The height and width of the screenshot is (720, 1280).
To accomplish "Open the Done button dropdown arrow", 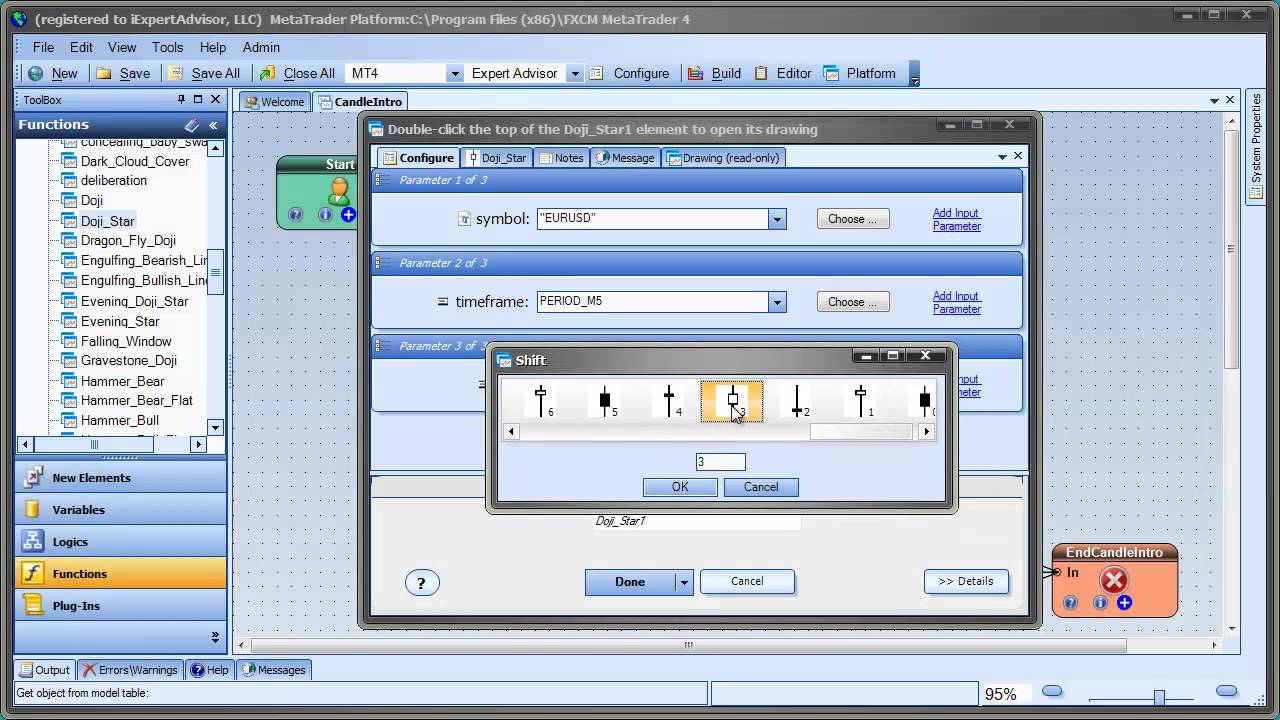I will click(684, 582).
